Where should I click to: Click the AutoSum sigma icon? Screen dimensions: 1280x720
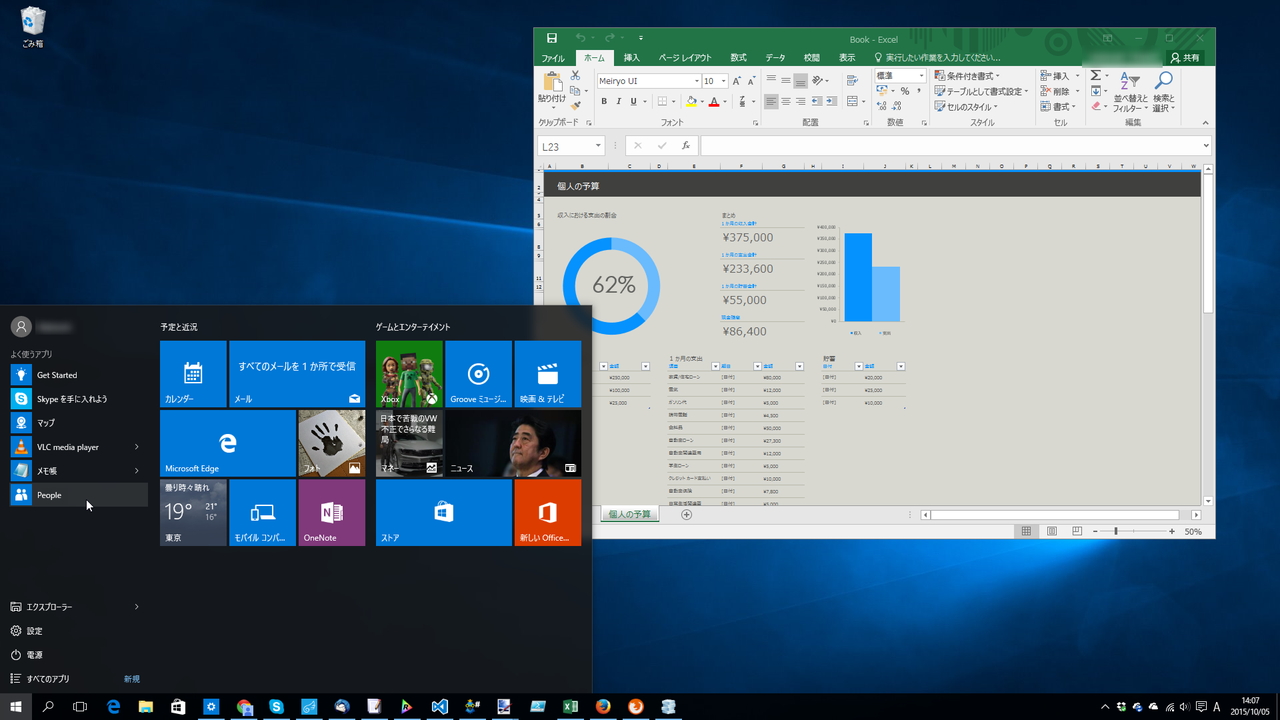click(x=1095, y=76)
